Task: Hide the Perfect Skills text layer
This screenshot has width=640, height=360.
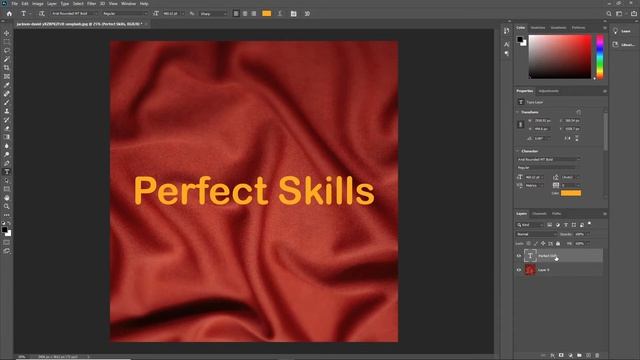Action: [x=519, y=256]
